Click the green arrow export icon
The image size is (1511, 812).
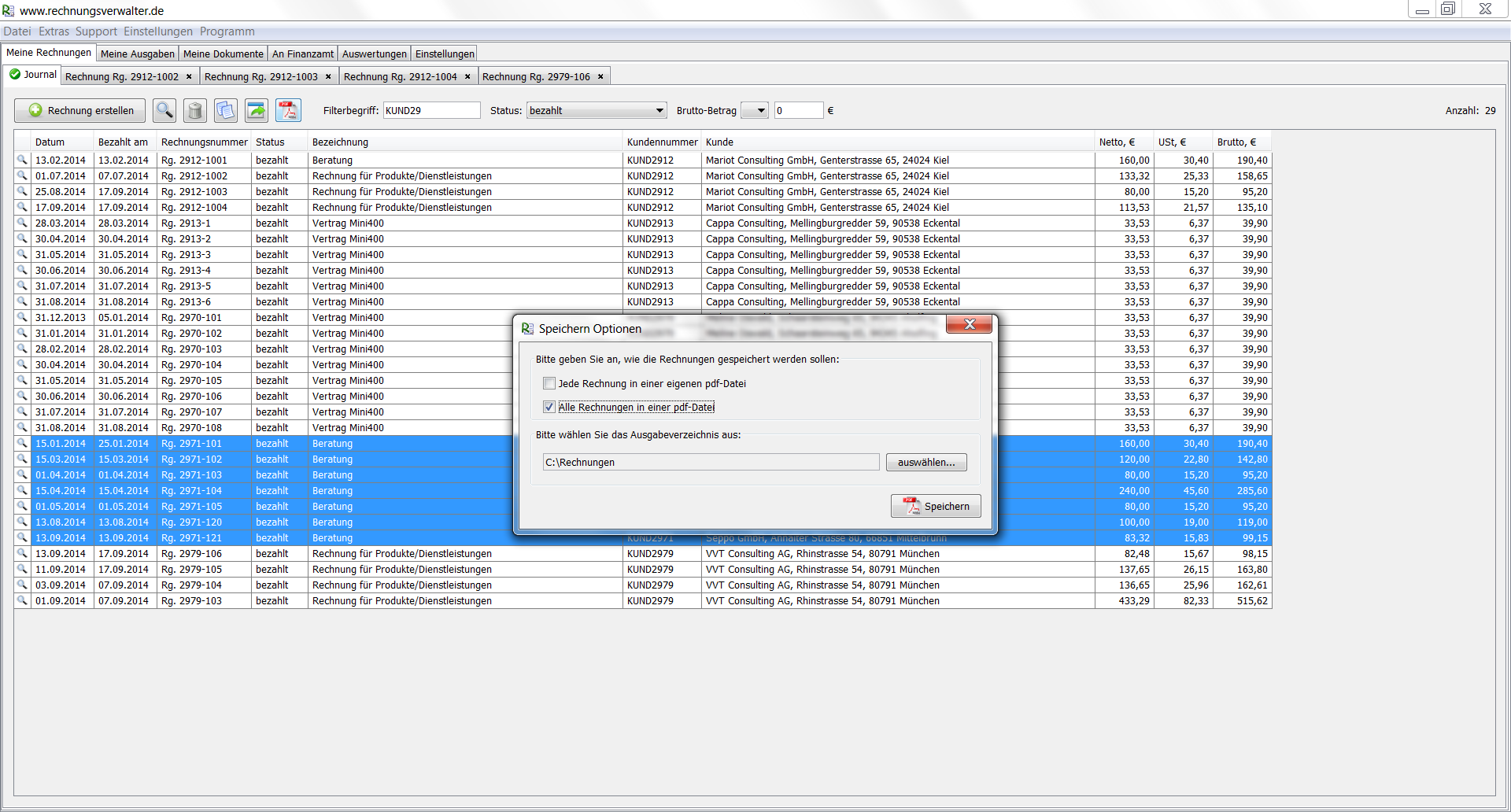(x=257, y=111)
